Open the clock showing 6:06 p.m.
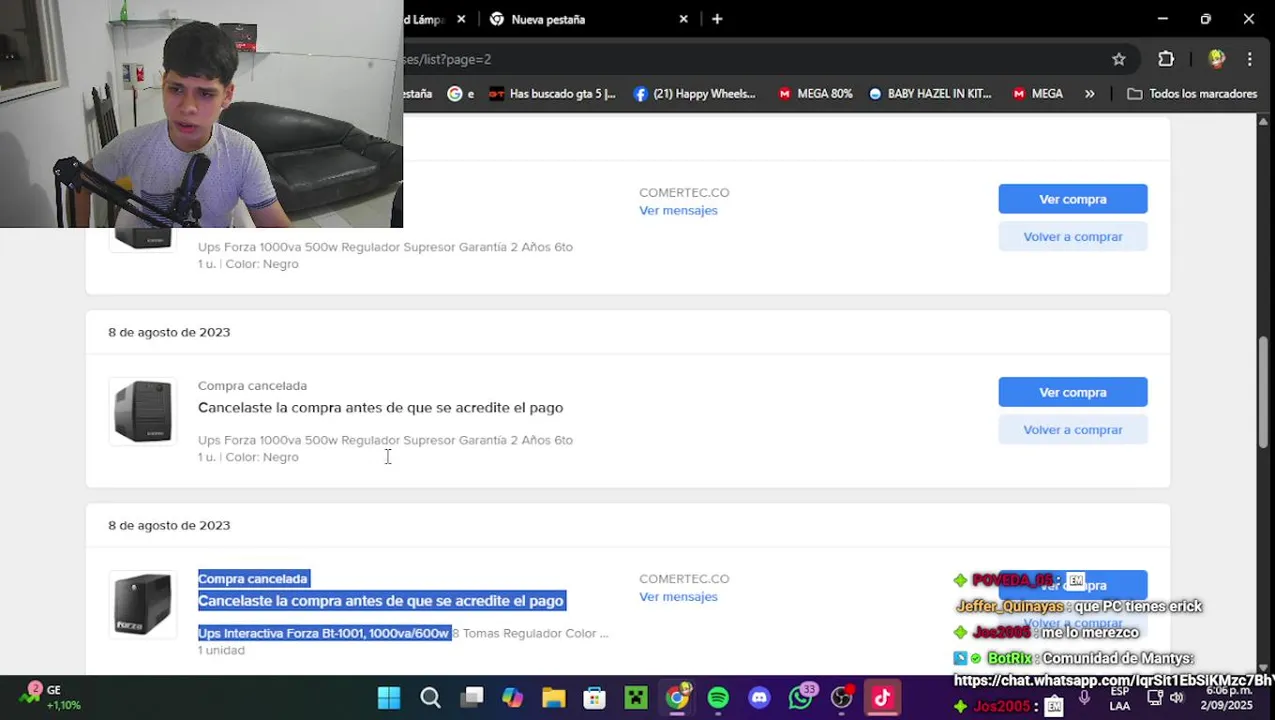Viewport: 1275px width, 720px height. click(x=1228, y=698)
